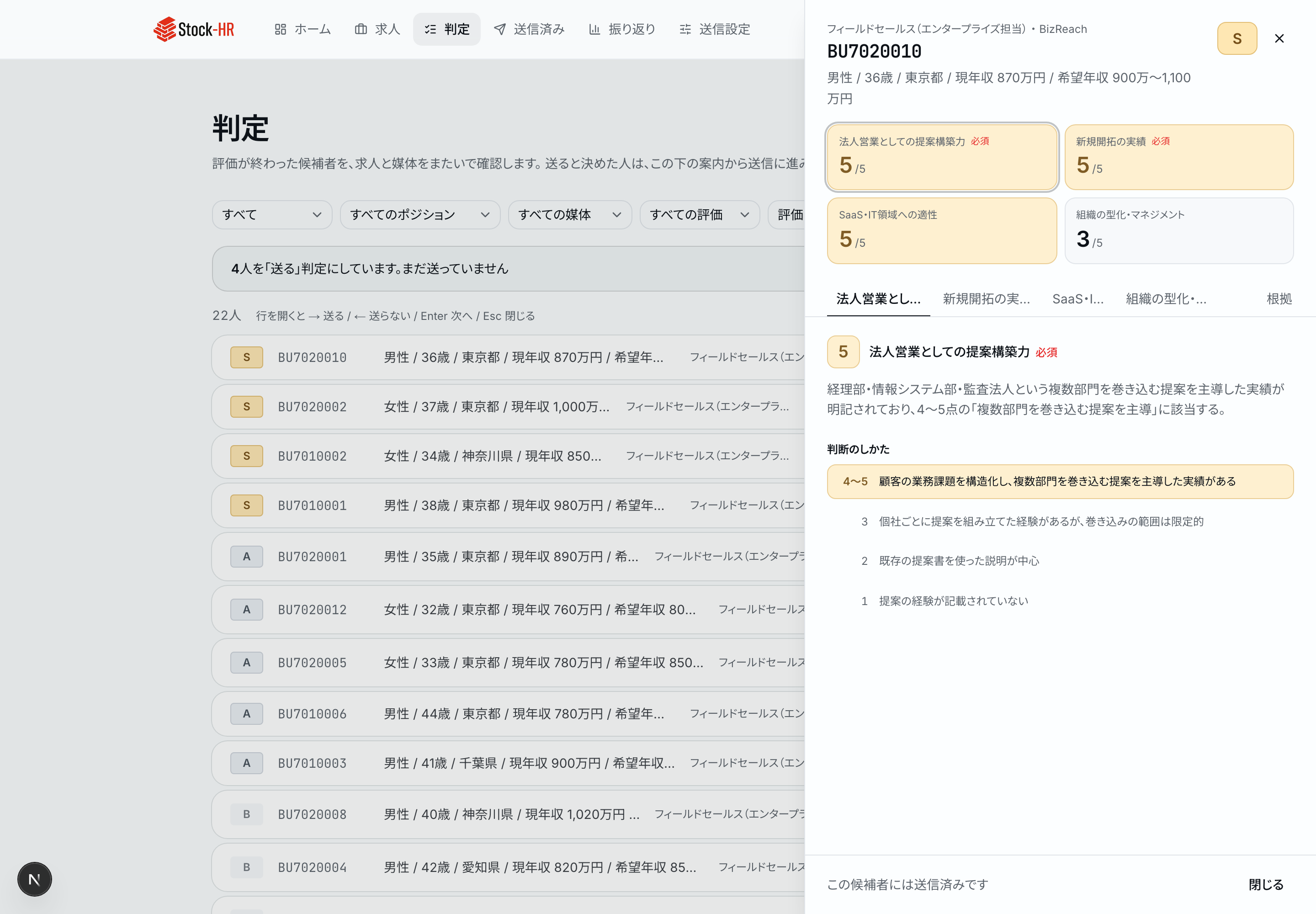This screenshot has width=1316, height=914.
Task: Open the partially hidden 評価 dropdown
Action: tap(787, 215)
